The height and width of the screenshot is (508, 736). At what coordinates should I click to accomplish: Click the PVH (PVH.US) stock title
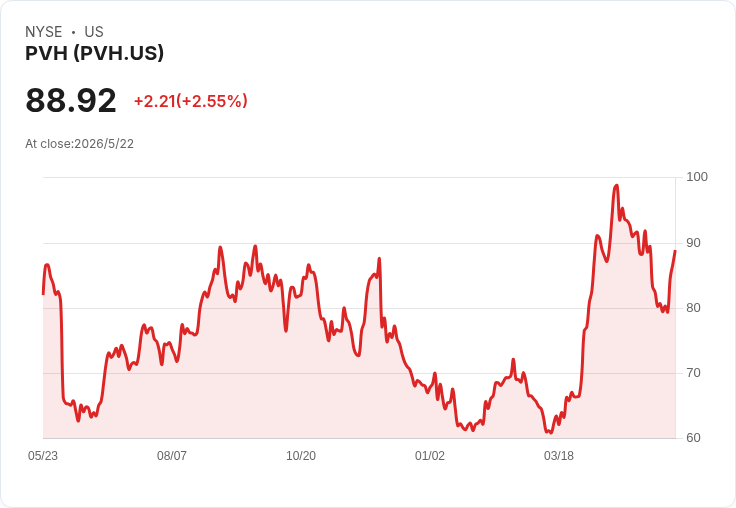94,53
